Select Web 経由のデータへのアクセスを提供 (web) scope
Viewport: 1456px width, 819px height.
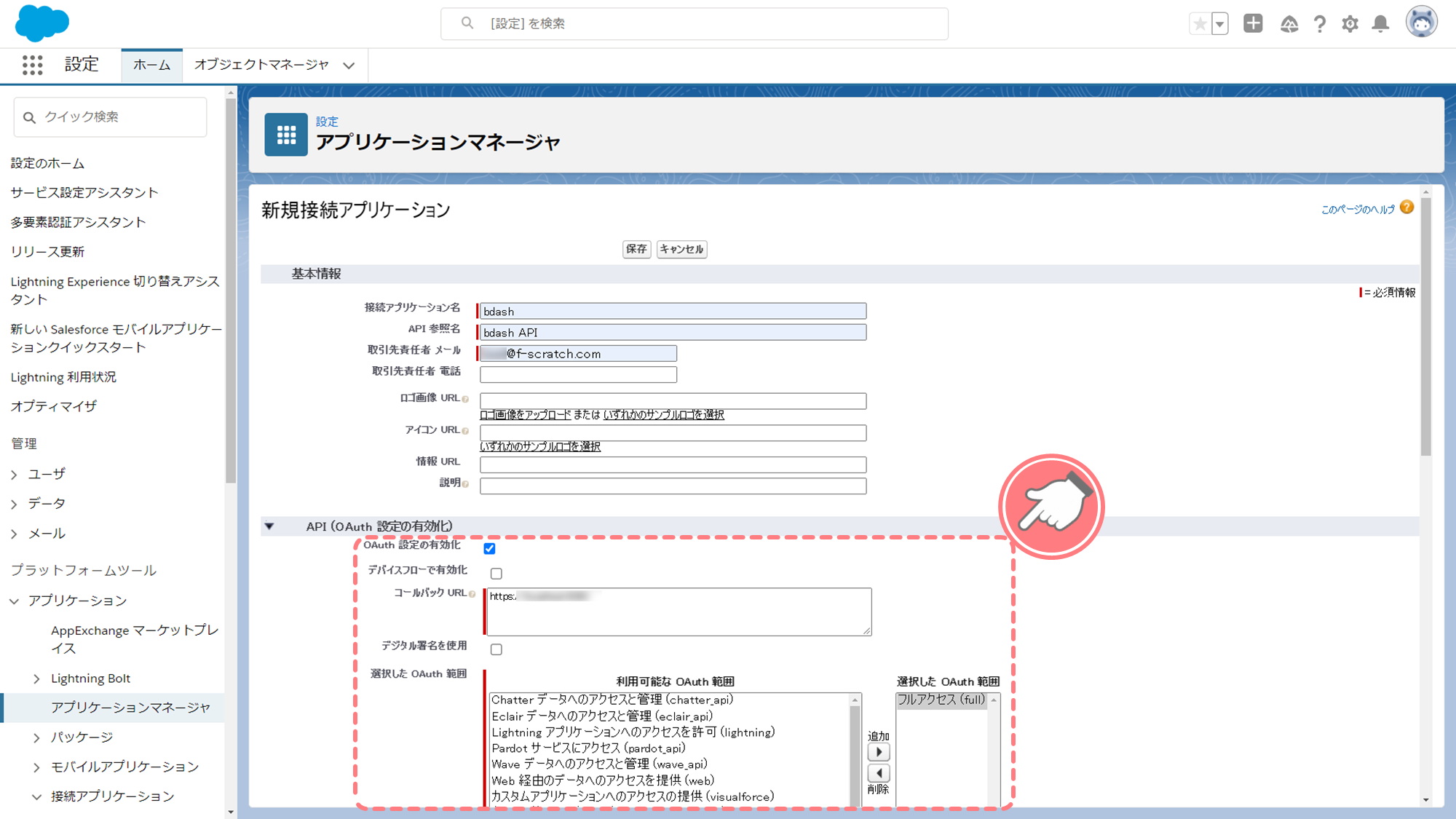(603, 780)
